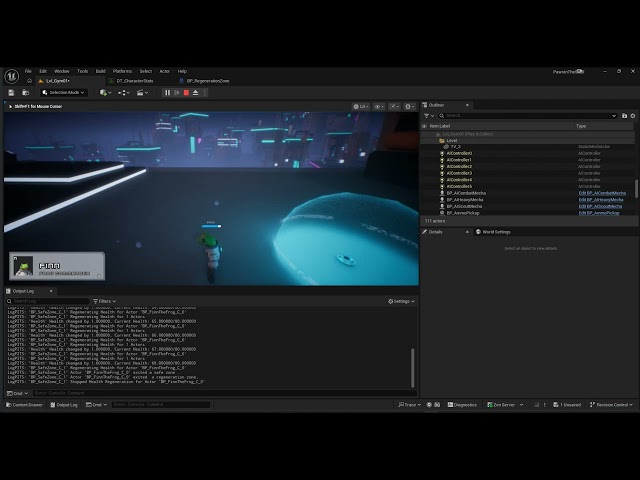The width and height of the screenshot is (640, 480).
Task: Eject from the player controller
Action: (196, 93)
